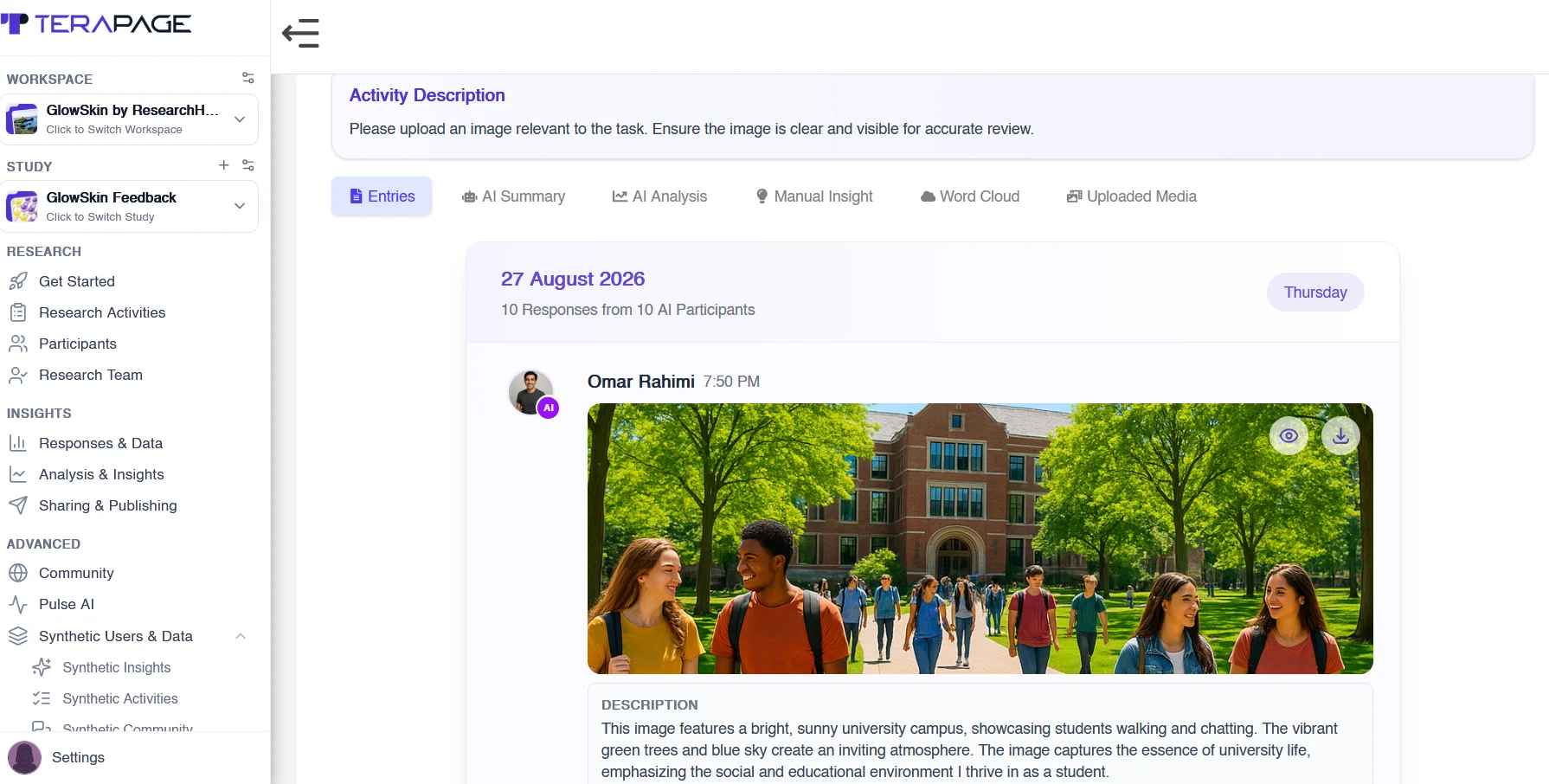The height and width of the screenshot is (784, 1549).
Task: Click the GlowSkin Feedback study thumbnail icon
Action: tap(22, 207)
